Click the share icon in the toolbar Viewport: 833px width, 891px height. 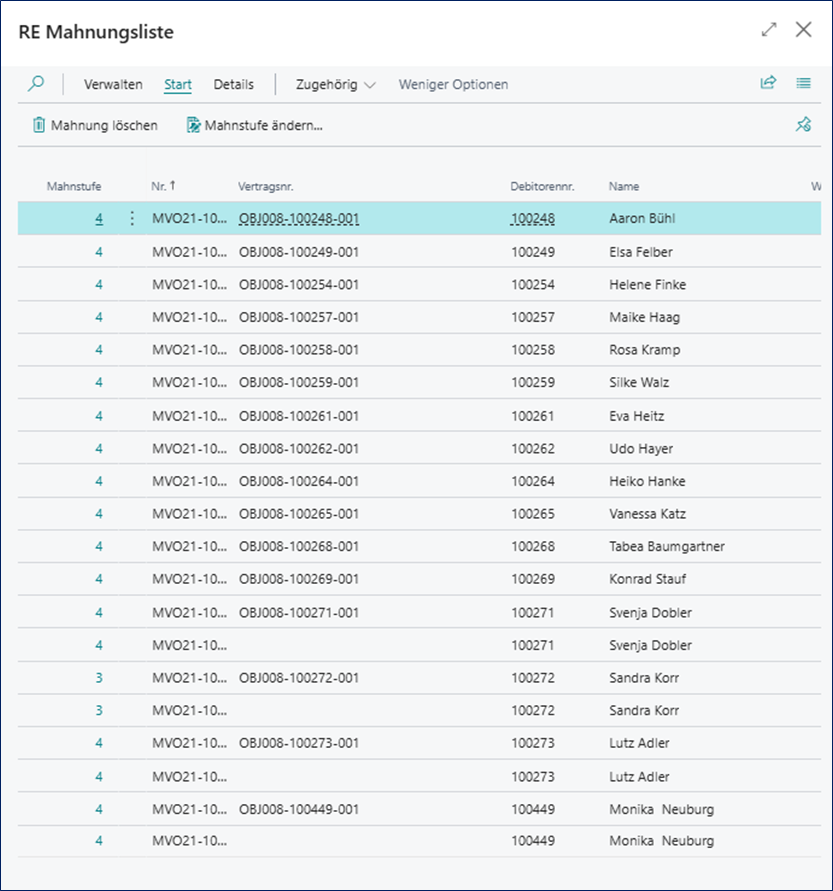(x=768, y=84)
